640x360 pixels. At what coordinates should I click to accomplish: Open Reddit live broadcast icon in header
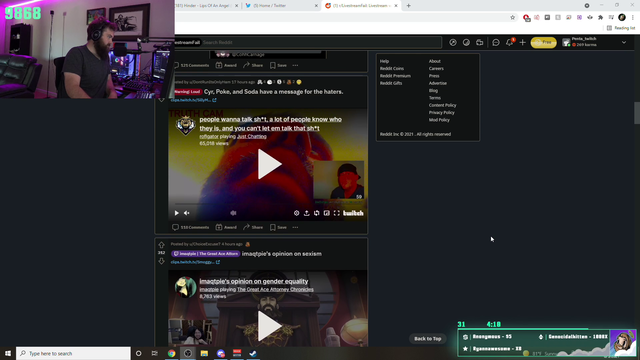click(480, 42)
